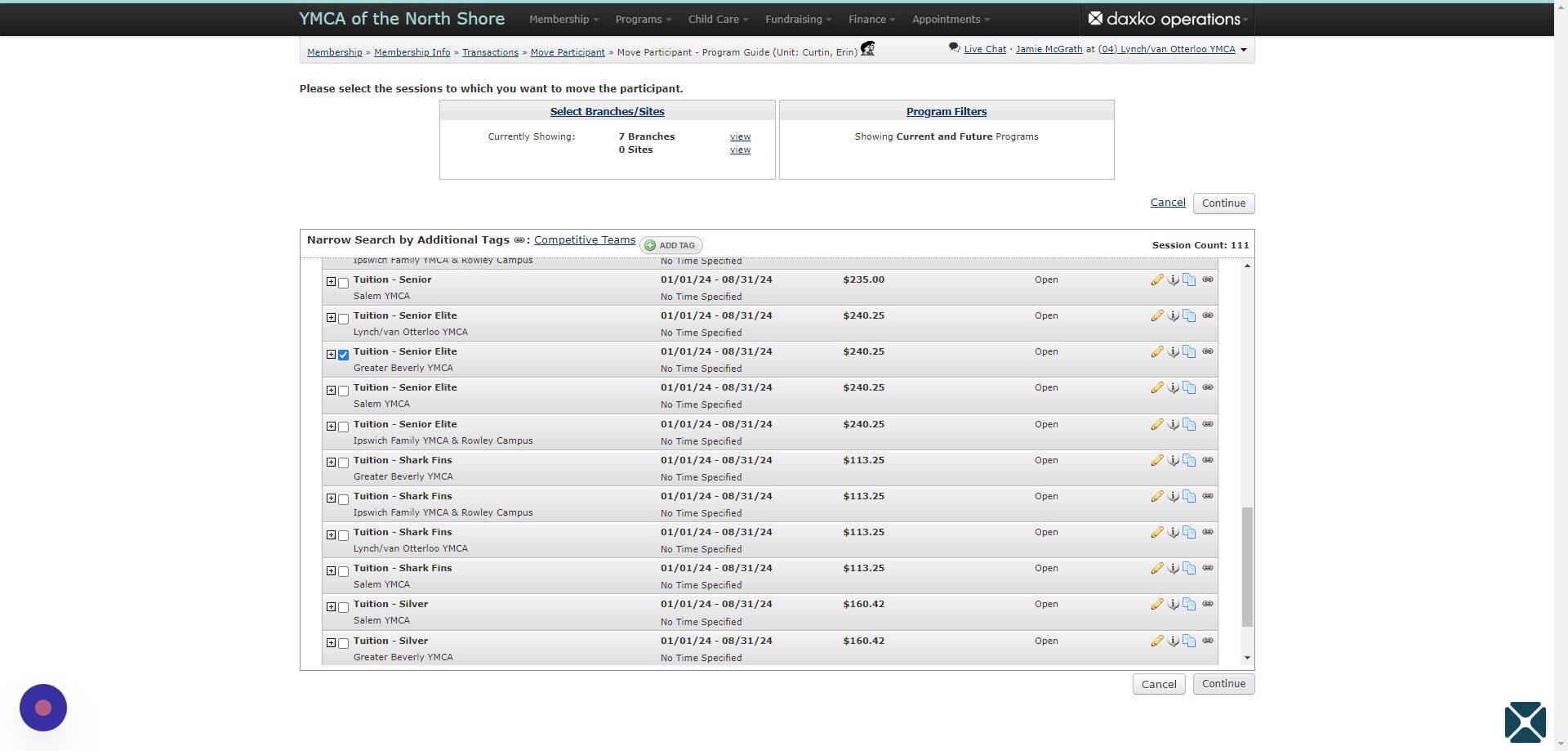Open the help mascot icon beside the breadcrumb
The width and height of the screenshot is (1568, 751).
point(867,49)
